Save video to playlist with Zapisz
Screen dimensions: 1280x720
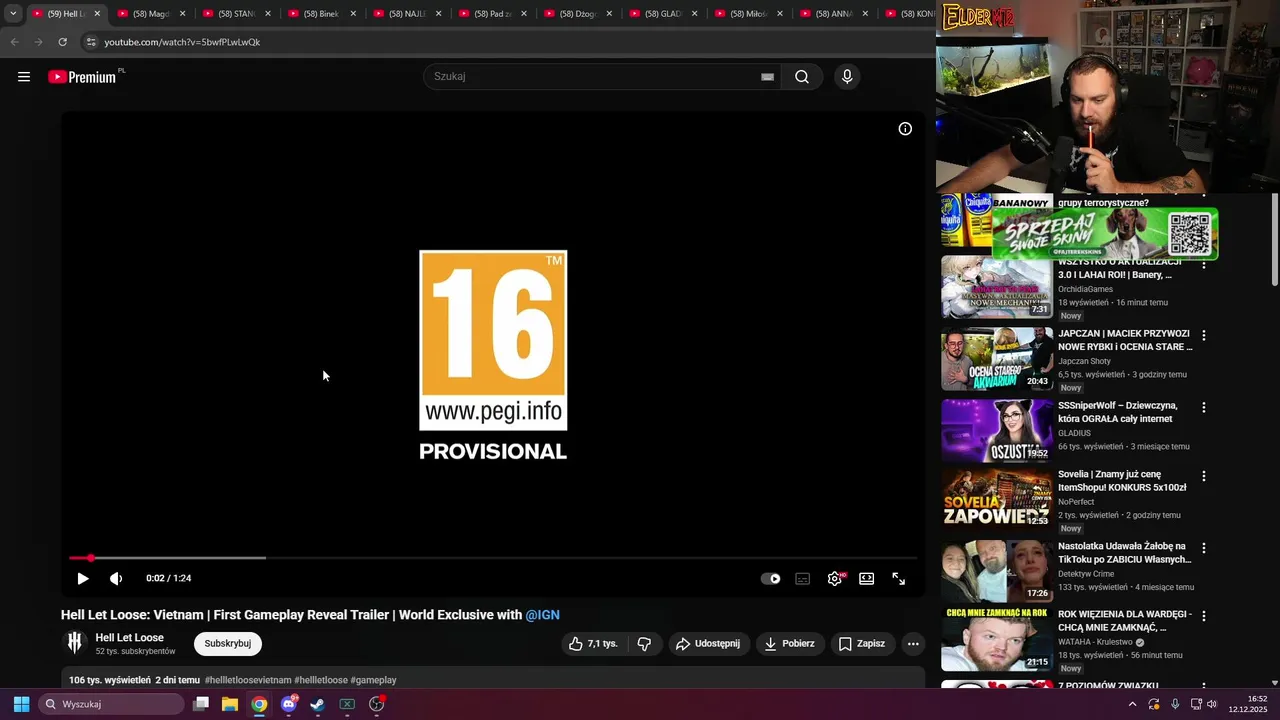pyautogui.click(x=862, y=644)
